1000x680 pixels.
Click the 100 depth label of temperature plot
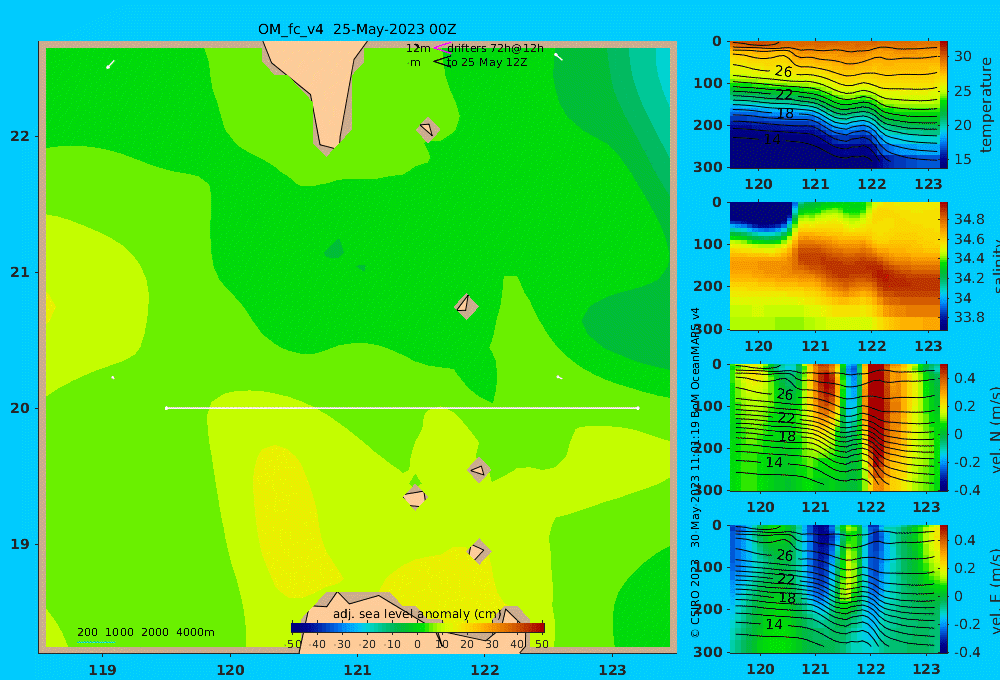click(x=708, y=83)
